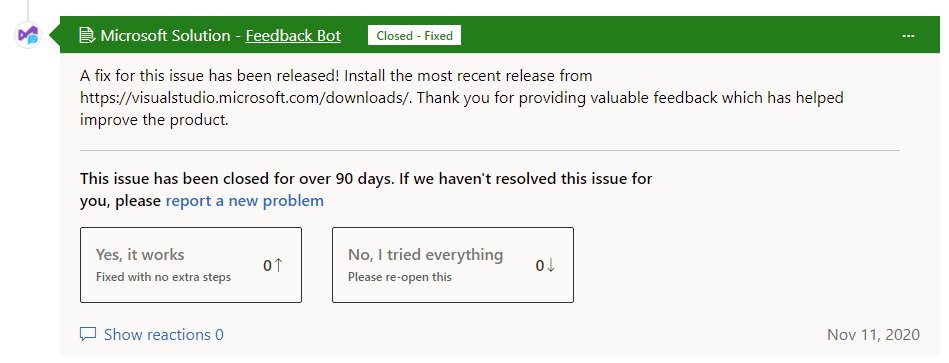Click the downvote count beside No, I tried everything
Image resolution: width=949 pixels, height=363 pixels.
pyautogui.click(x=540, y=265)
